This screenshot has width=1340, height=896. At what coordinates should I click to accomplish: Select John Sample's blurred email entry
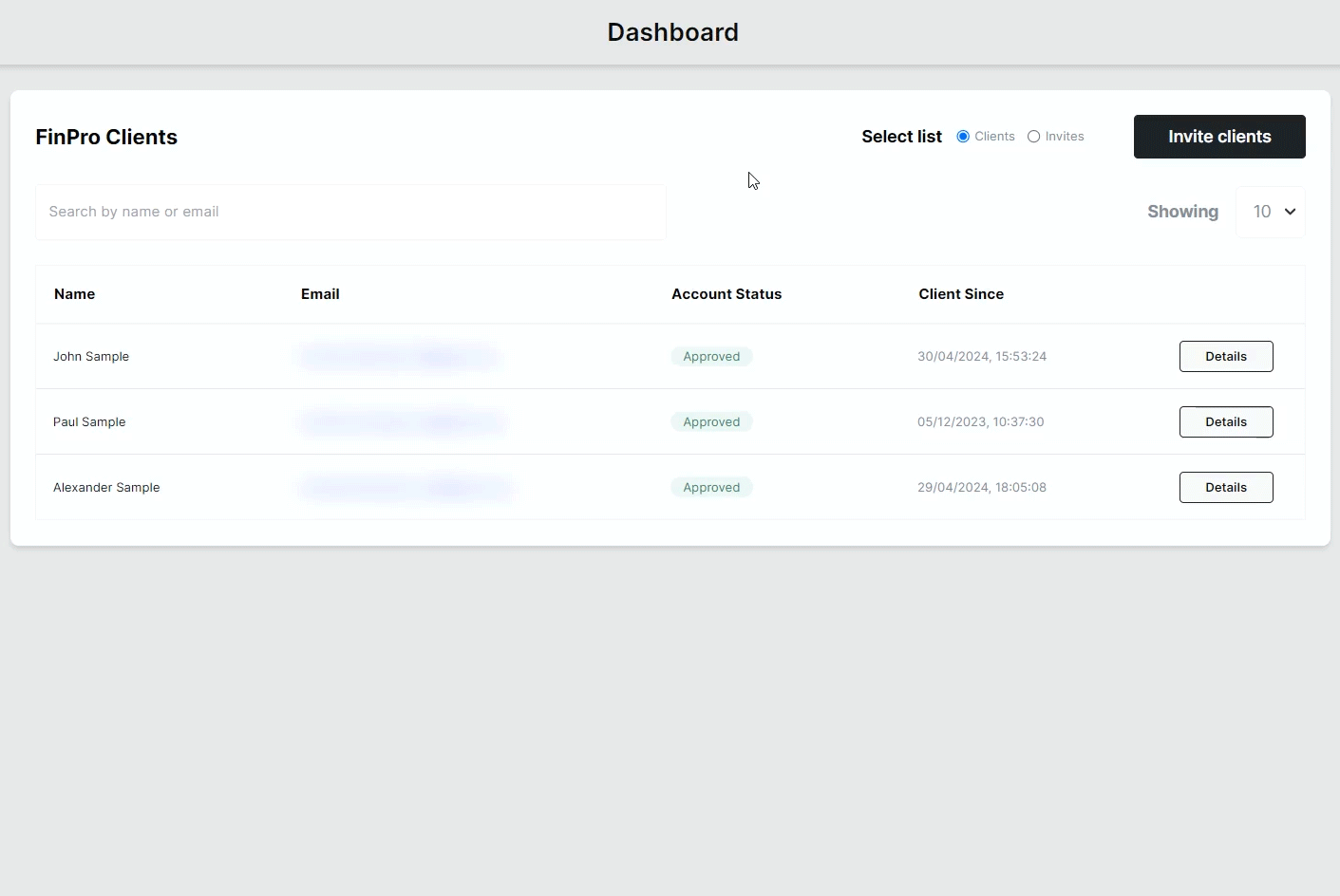click(x=397, y=356)
